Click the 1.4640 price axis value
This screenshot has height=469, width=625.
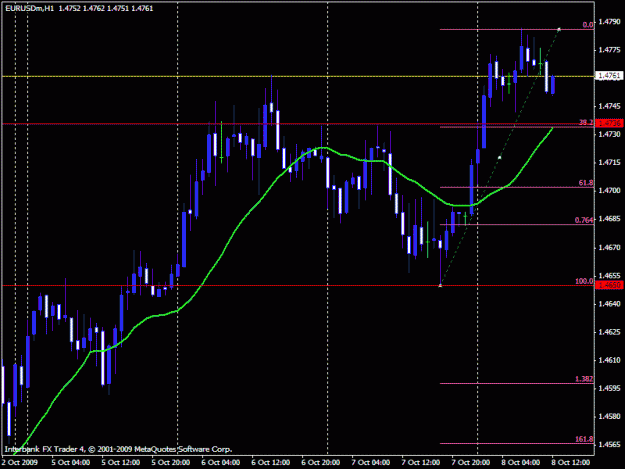(x=609, y=304)
